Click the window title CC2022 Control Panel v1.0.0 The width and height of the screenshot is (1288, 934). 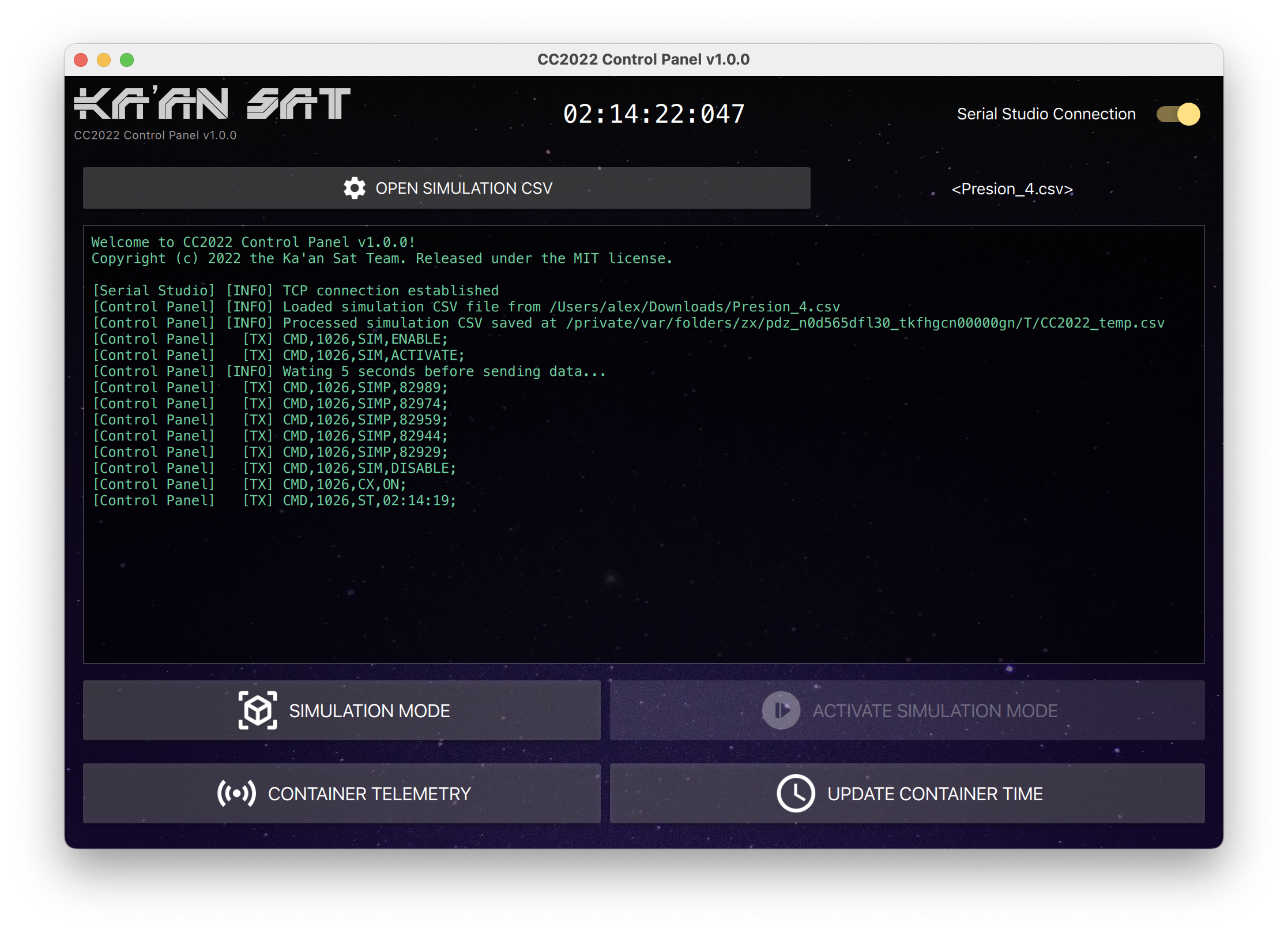(x=643, y=59)
